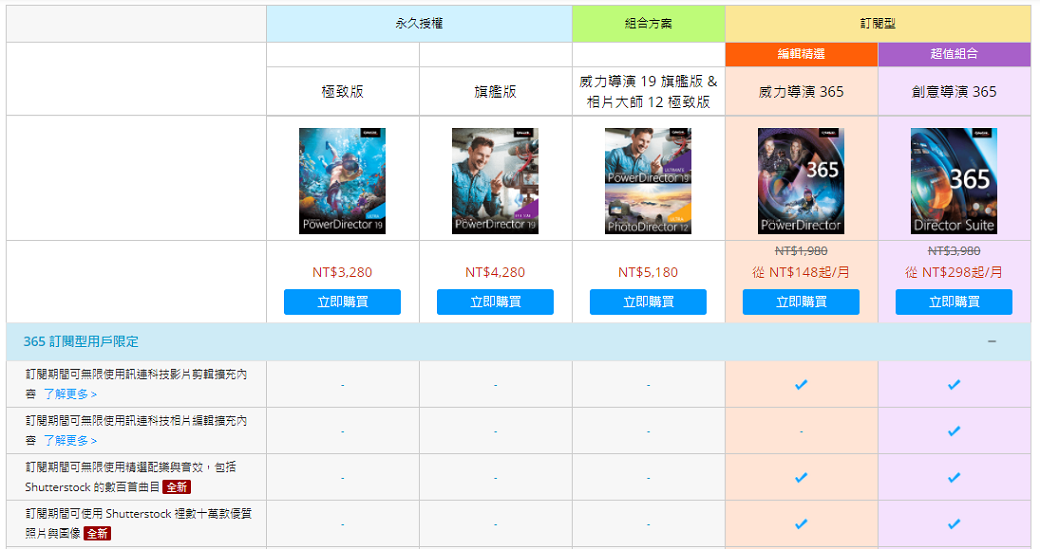Open PowerDirector 365 box image

pos(801,181)
